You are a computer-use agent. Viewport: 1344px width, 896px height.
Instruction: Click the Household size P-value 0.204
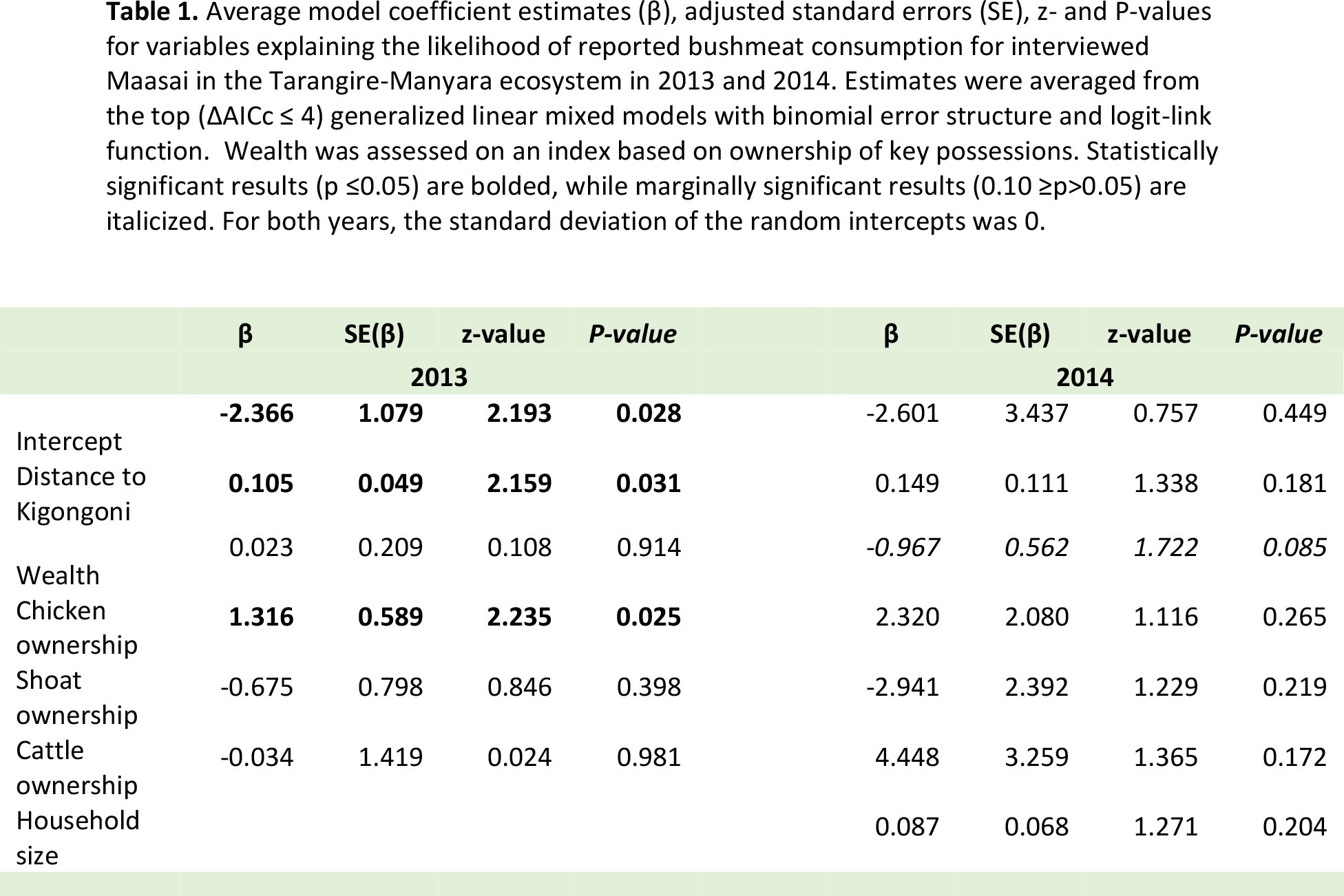[x=1294, y=826]
